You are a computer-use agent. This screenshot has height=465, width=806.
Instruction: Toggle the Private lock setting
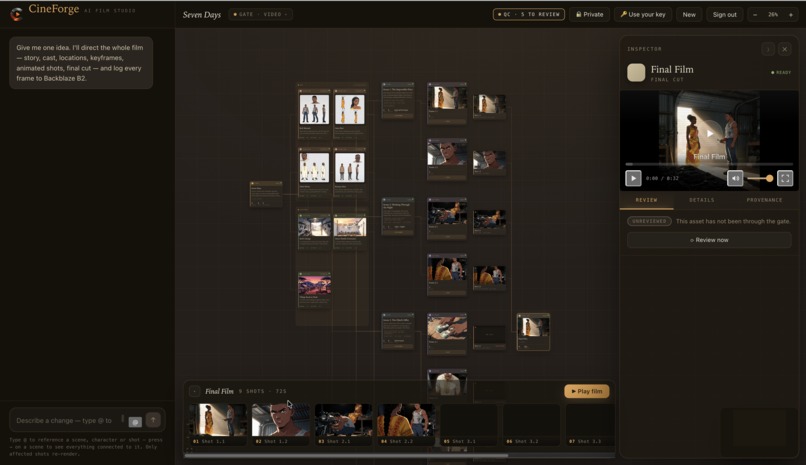point(590,14)
